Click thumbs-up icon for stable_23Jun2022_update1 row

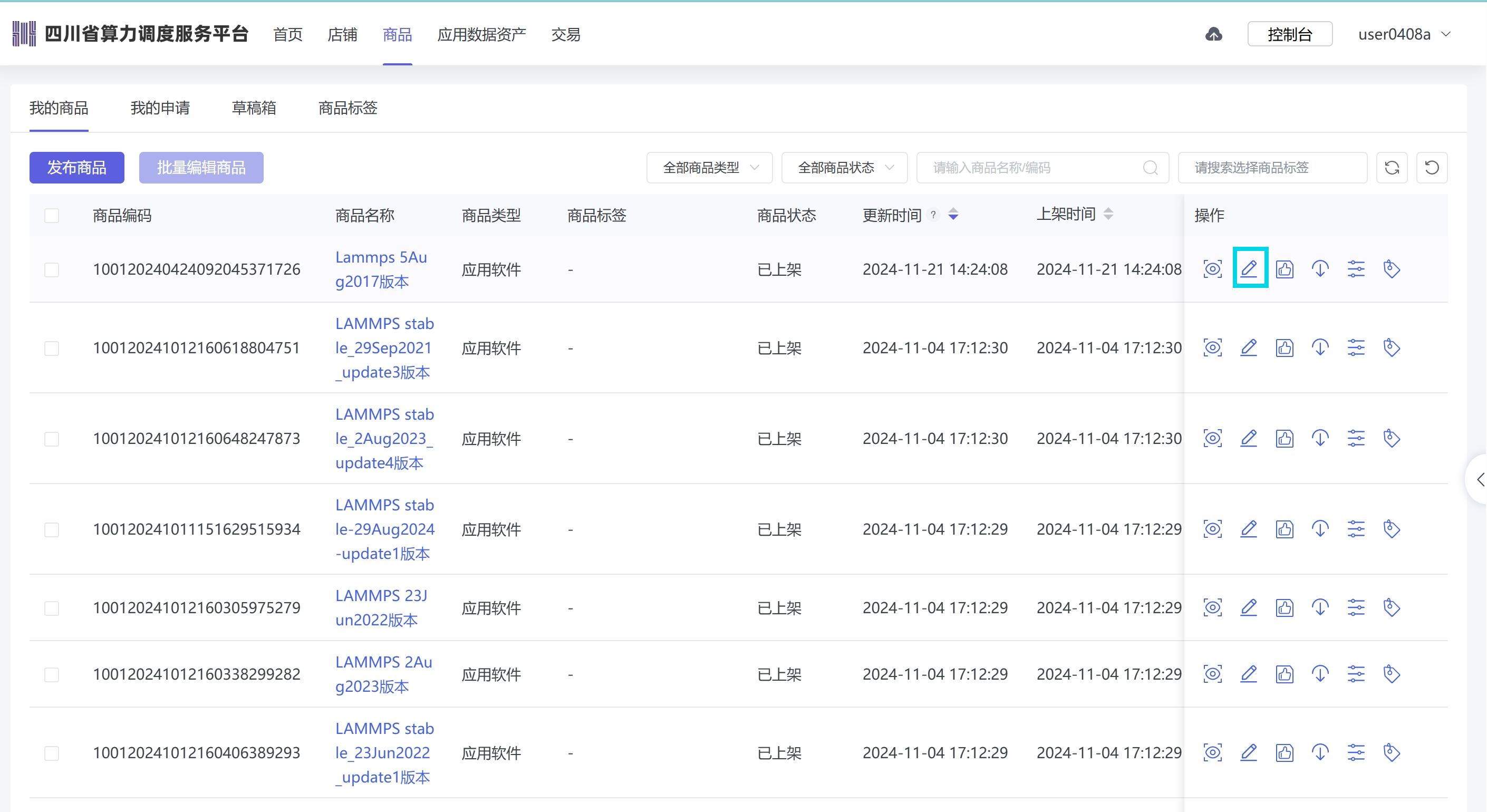(x=1285, y=752)
